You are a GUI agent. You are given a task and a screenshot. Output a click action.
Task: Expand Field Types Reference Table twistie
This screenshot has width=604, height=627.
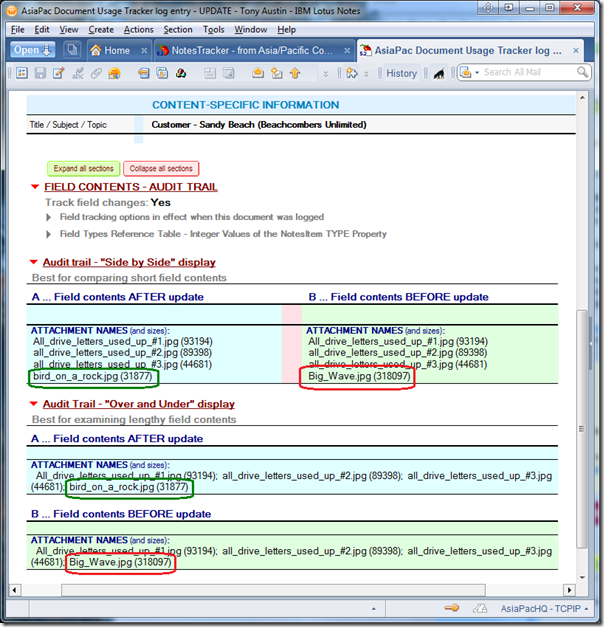[x=49, y=234]
